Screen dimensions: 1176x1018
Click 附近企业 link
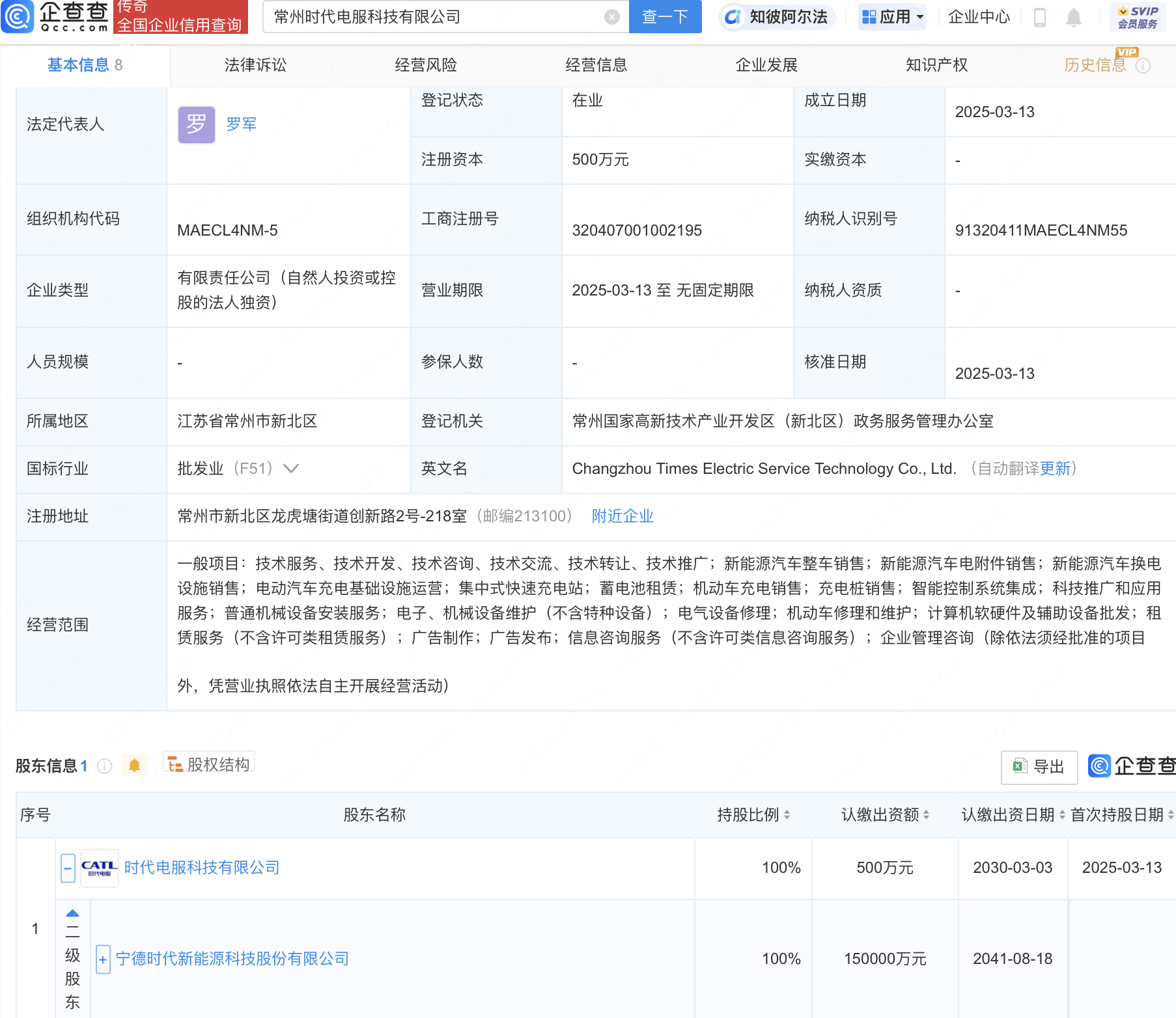622,516
